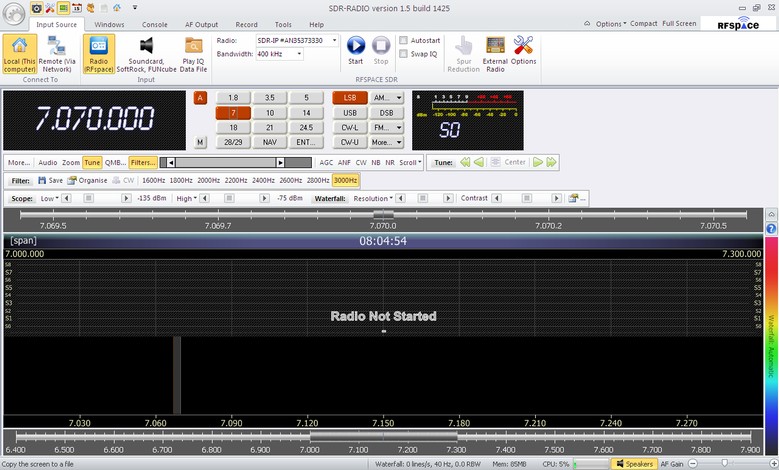The height and width of the screenshot is (470, 779).
Task: Select Remote (Via Network) connection
Action: point(57,52)
